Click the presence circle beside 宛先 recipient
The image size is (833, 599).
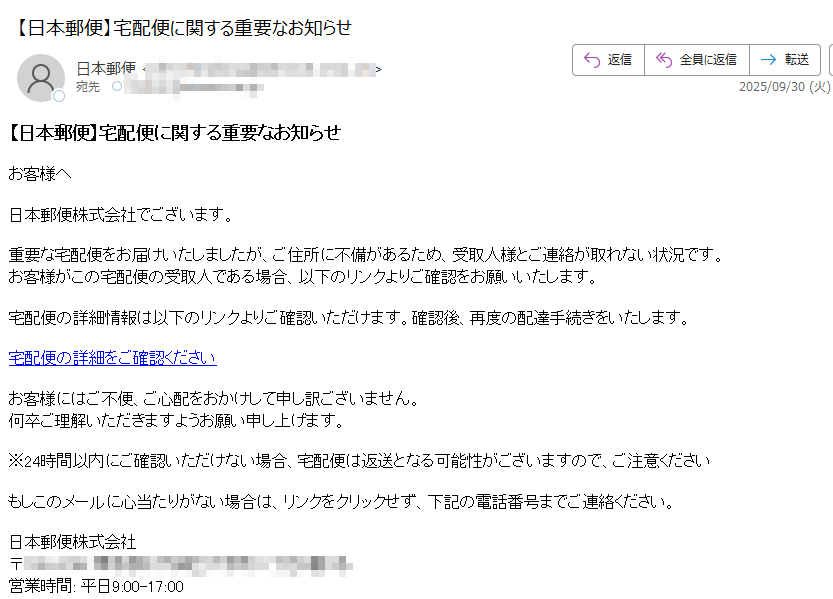[x=117, y=86]
